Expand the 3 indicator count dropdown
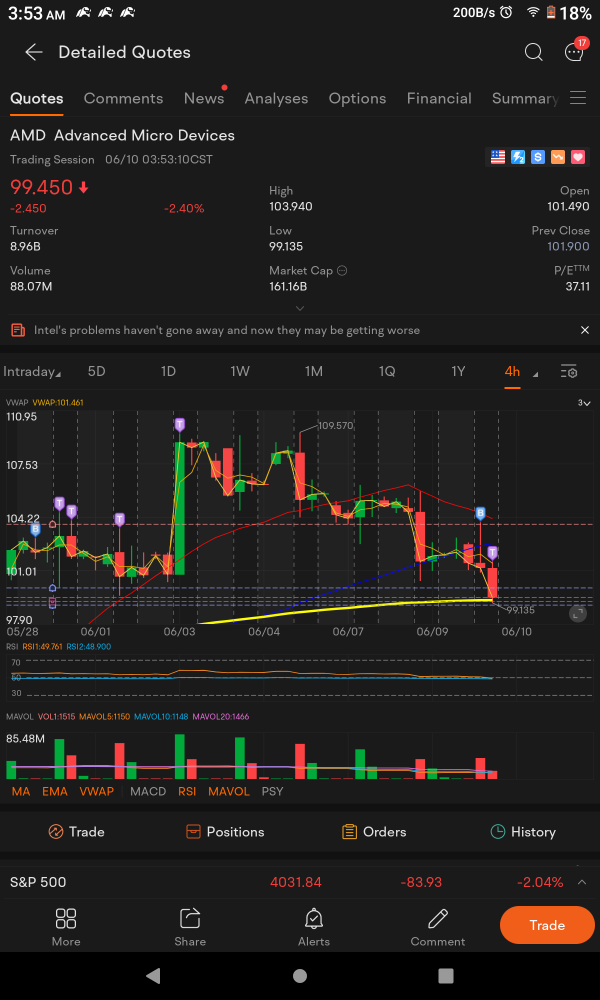The image size is (600, 1000). 584,403
